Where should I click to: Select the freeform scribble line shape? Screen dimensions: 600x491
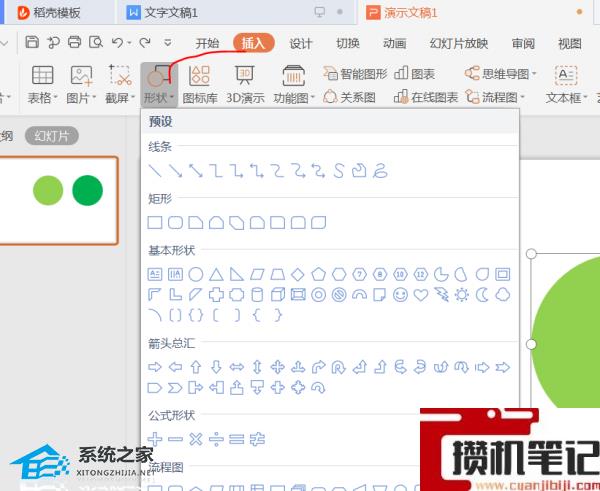[x=380, y=171]
